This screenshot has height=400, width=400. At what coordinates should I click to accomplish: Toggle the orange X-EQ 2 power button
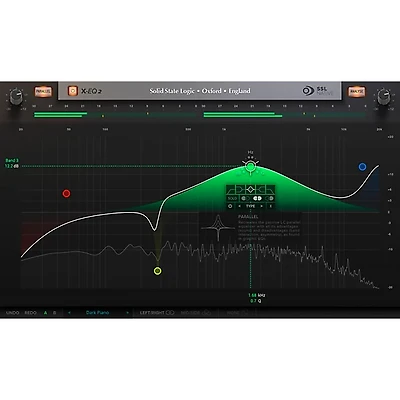click(x=72, y=91)
